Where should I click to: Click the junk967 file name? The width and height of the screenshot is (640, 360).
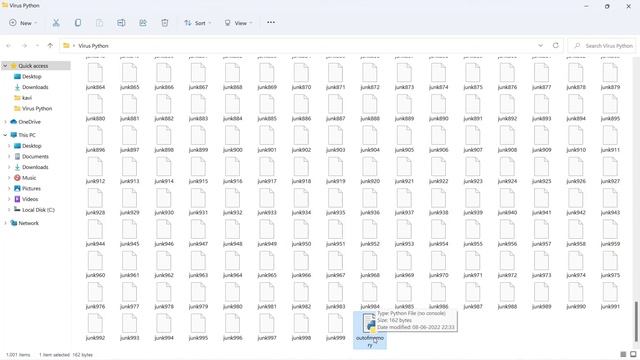(336, 275)
